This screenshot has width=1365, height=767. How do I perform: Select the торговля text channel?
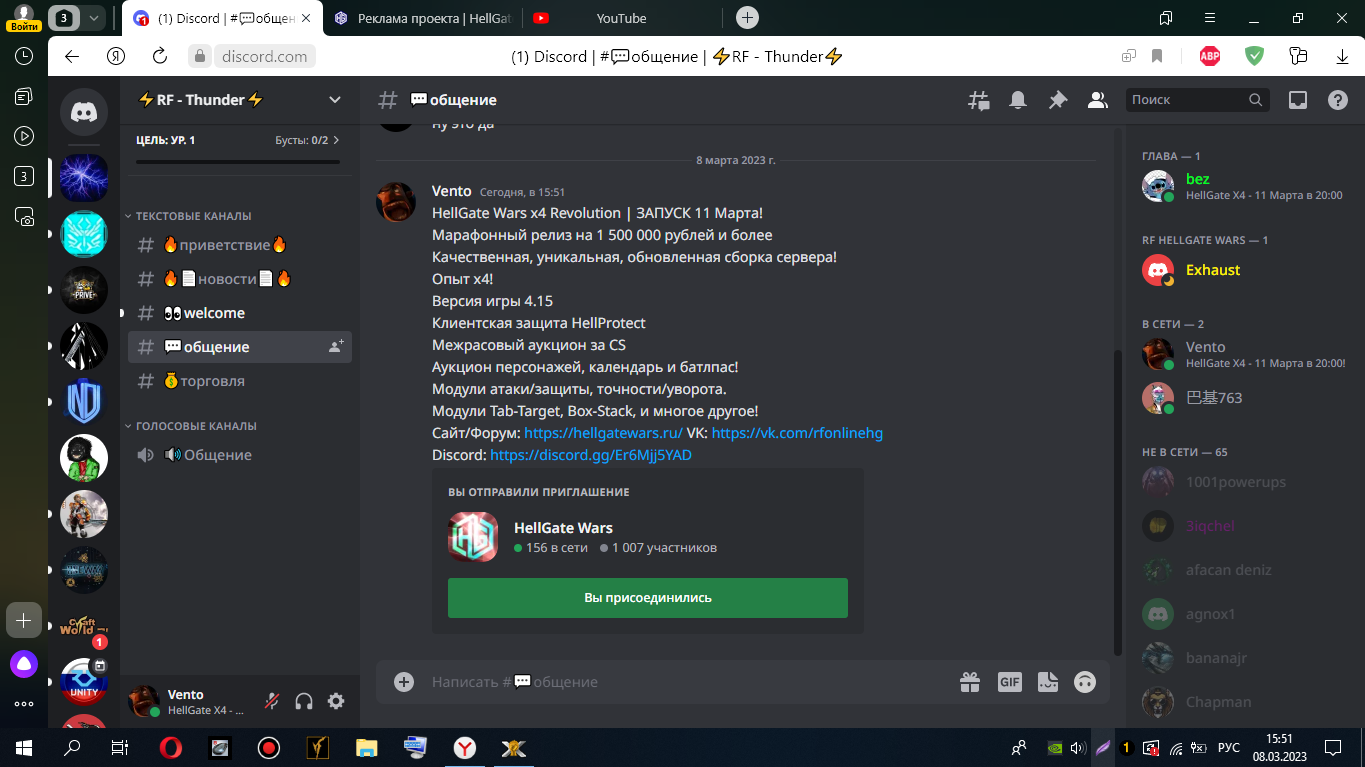tap(240, 381)
